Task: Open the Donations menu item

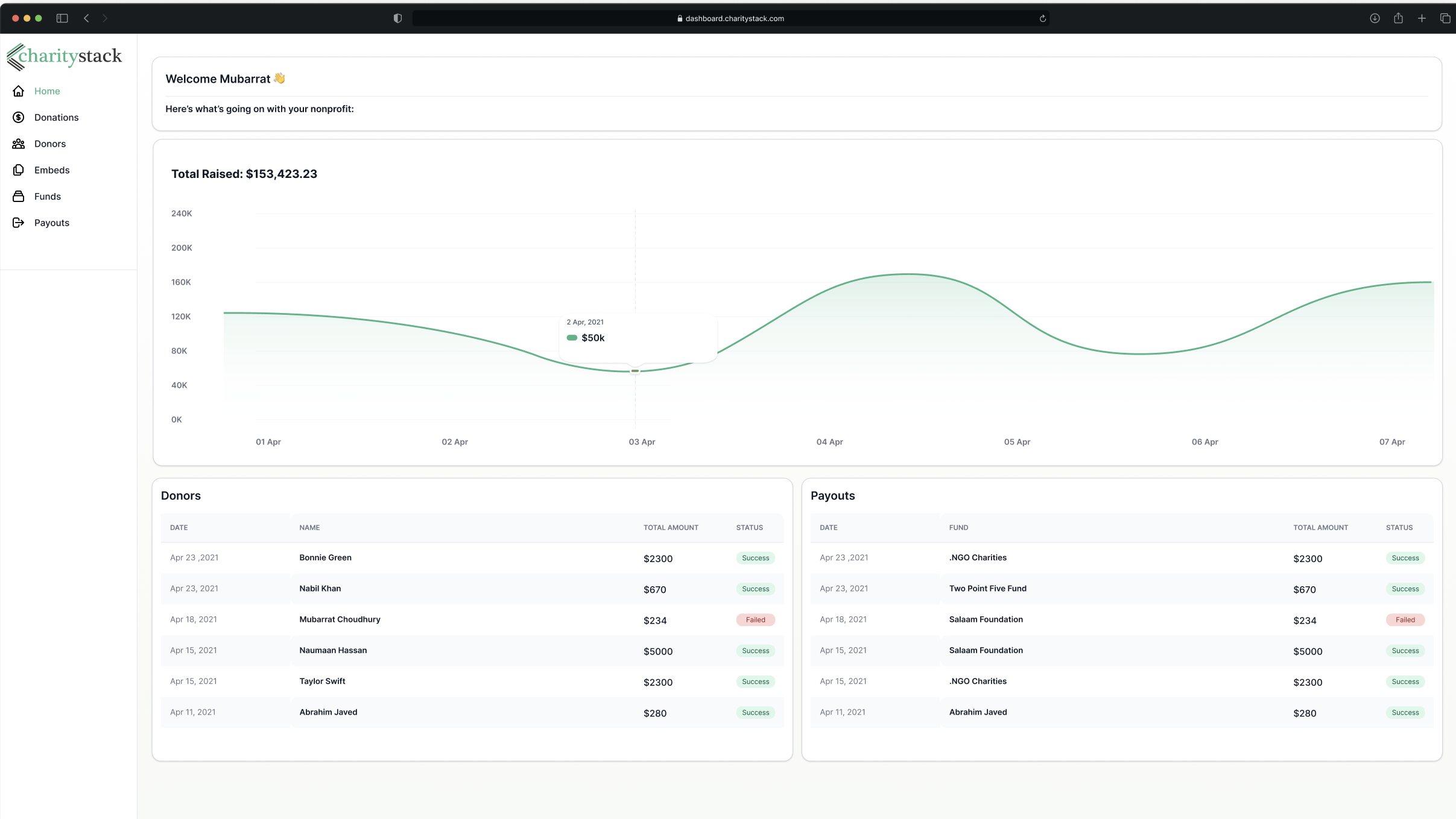Action: point(56,118)
